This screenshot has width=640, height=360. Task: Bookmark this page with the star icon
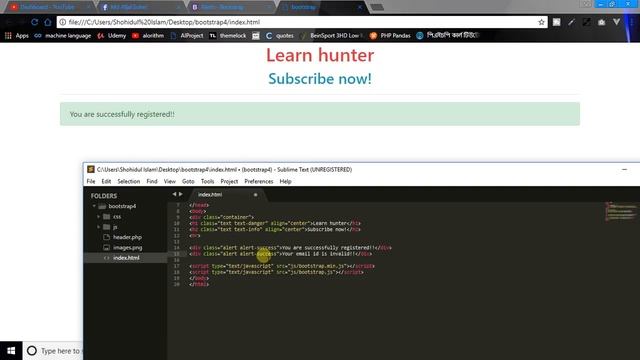coord(541,22)
